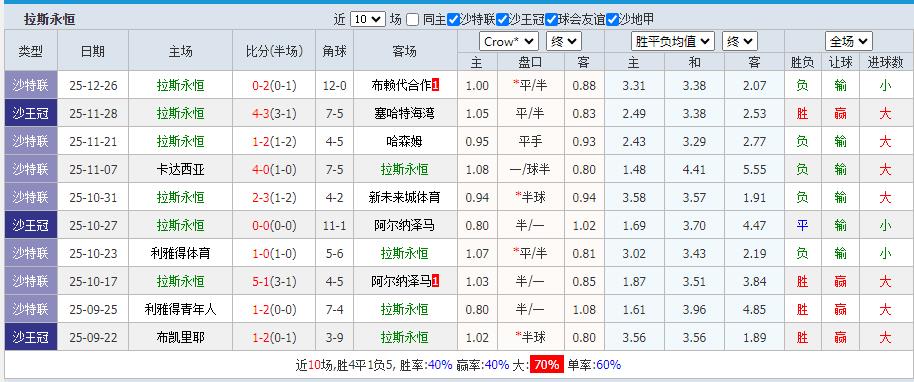Open the recent matches count dropdown showing 10

(x=367, y=19)
